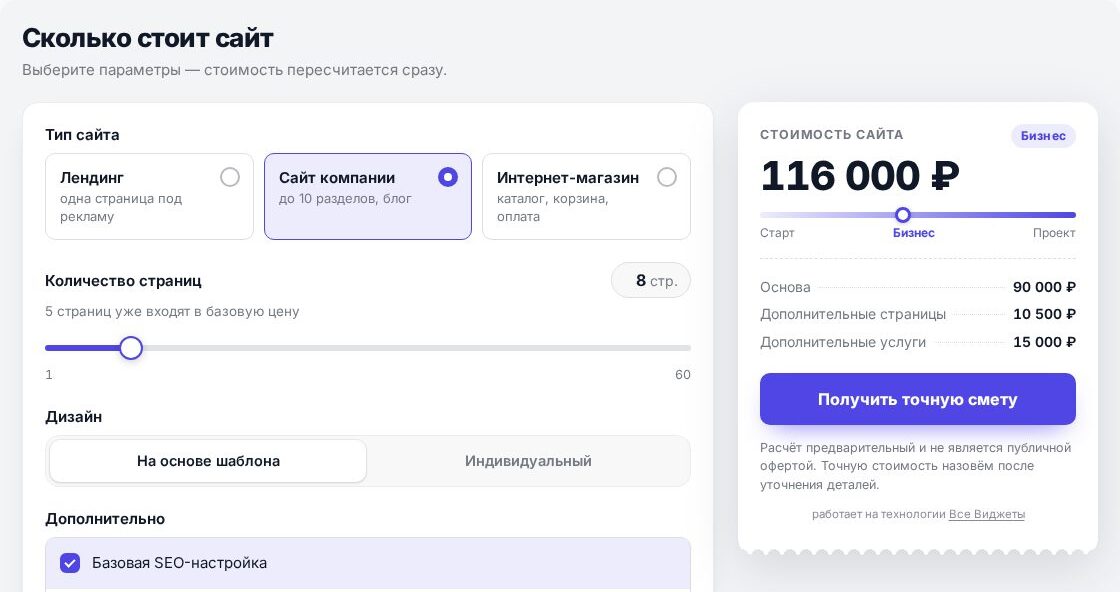Click the Количество страниц heading
The image size is (1120, 592).
123,281
